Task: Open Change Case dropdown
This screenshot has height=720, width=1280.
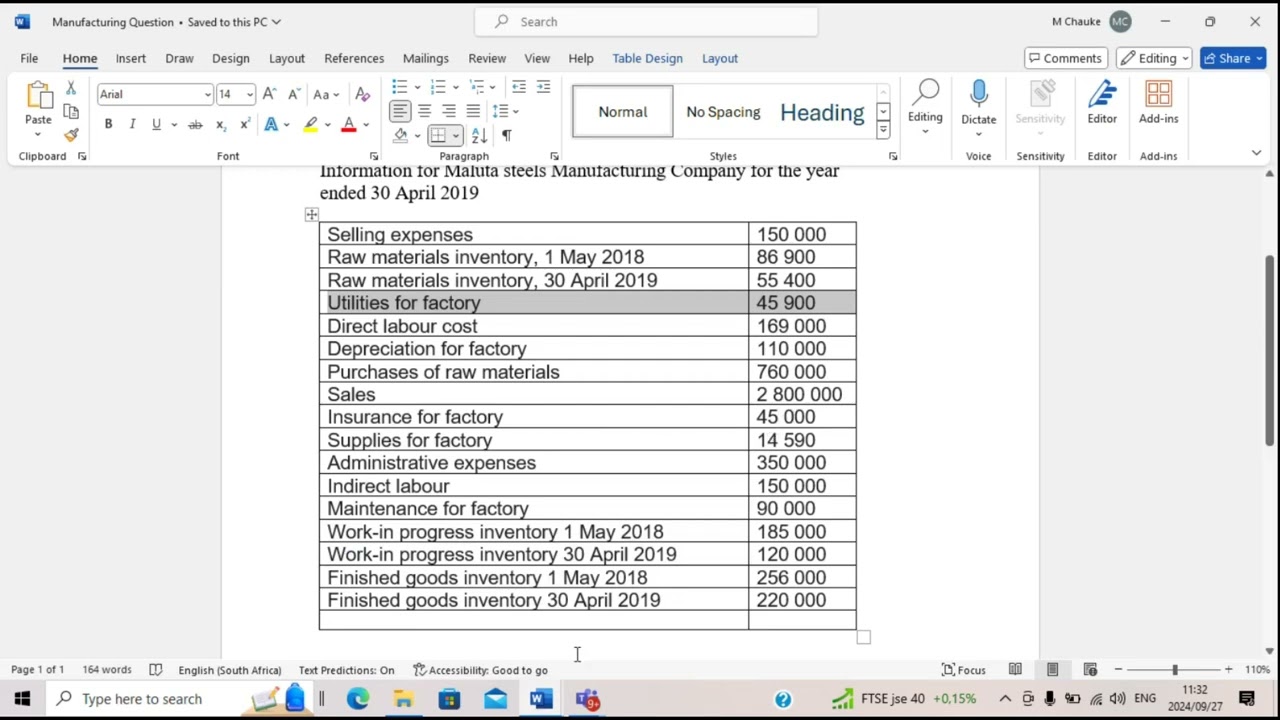Action: coord(327,94)
